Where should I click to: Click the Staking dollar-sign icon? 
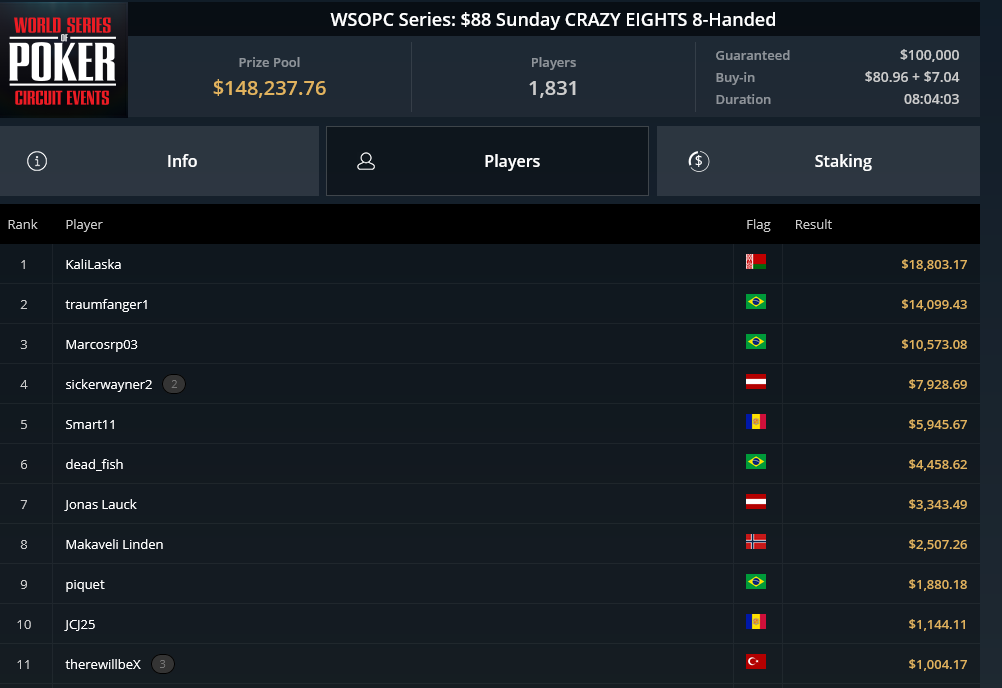[x=698, y=161]
